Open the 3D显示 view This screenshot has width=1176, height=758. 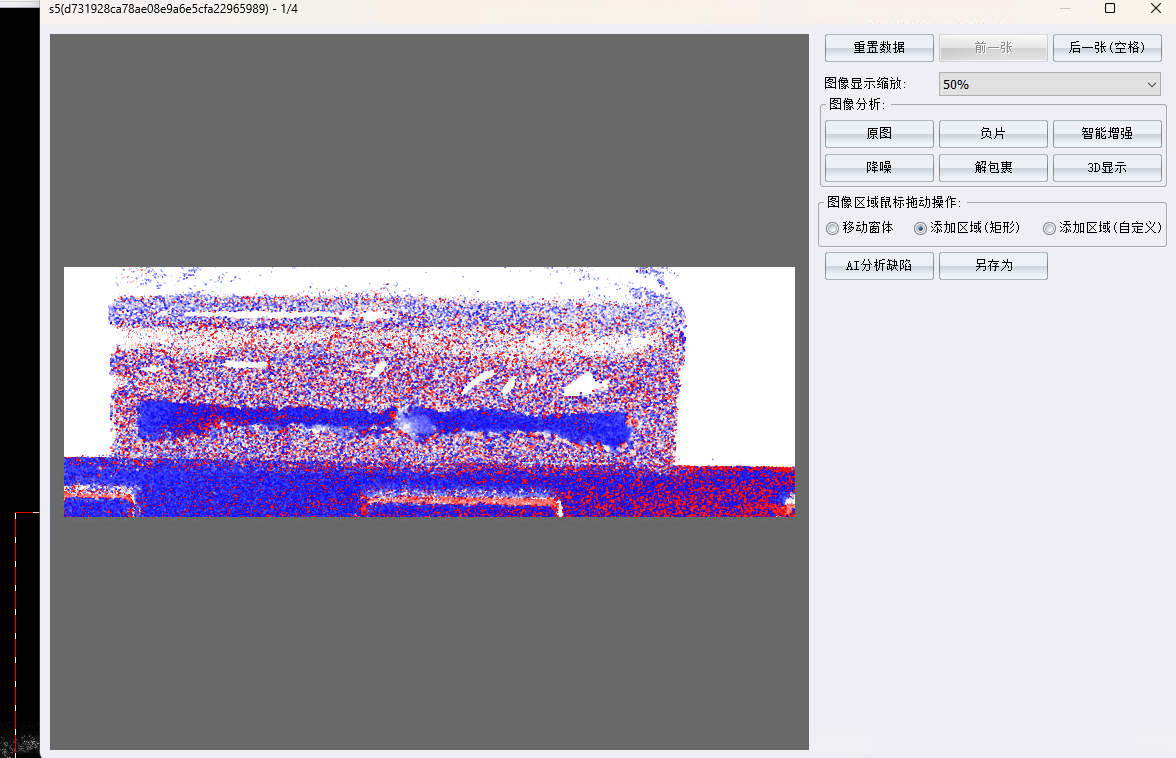tap(1107, 168)
